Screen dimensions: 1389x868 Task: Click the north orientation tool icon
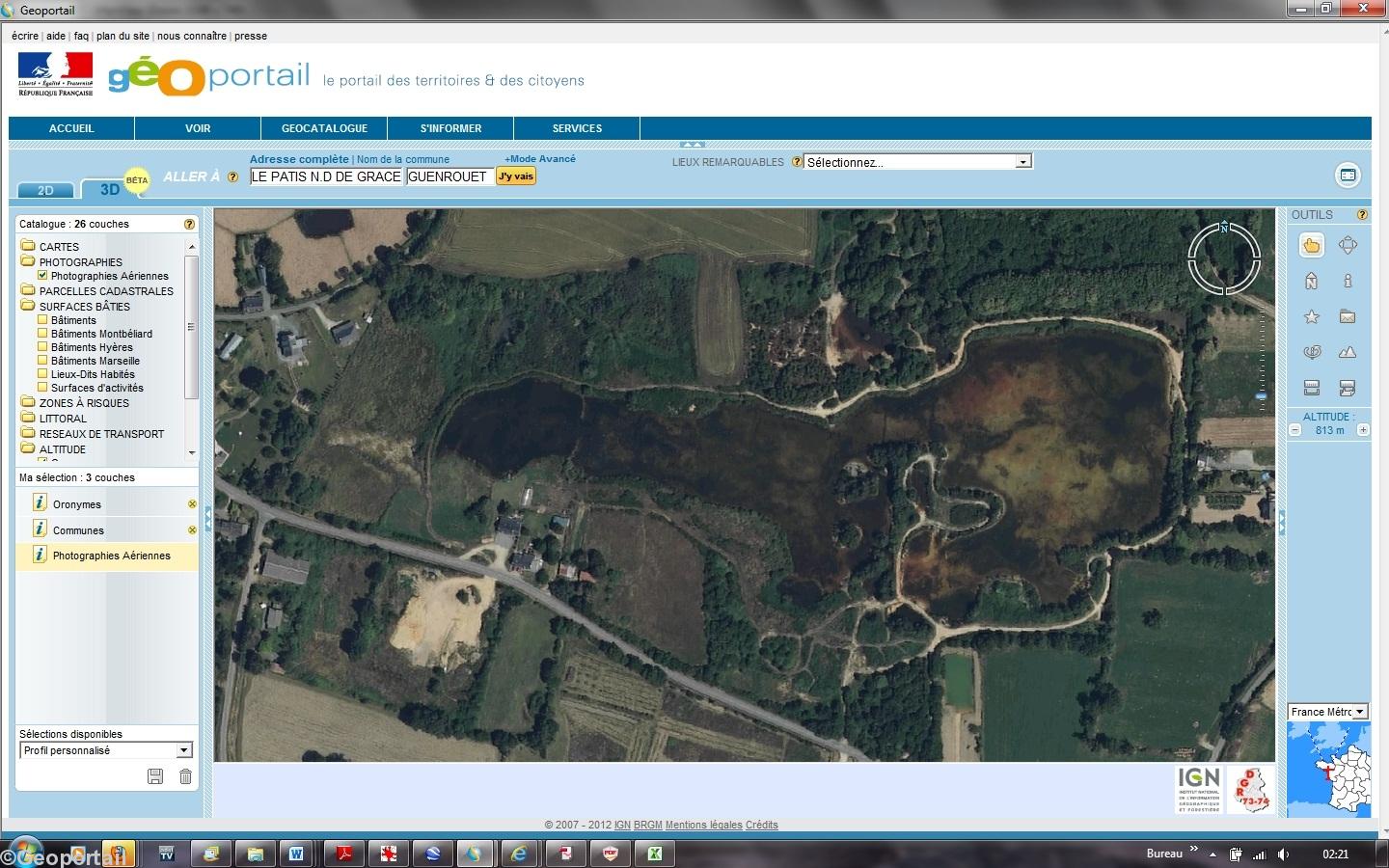point(1311,282)
